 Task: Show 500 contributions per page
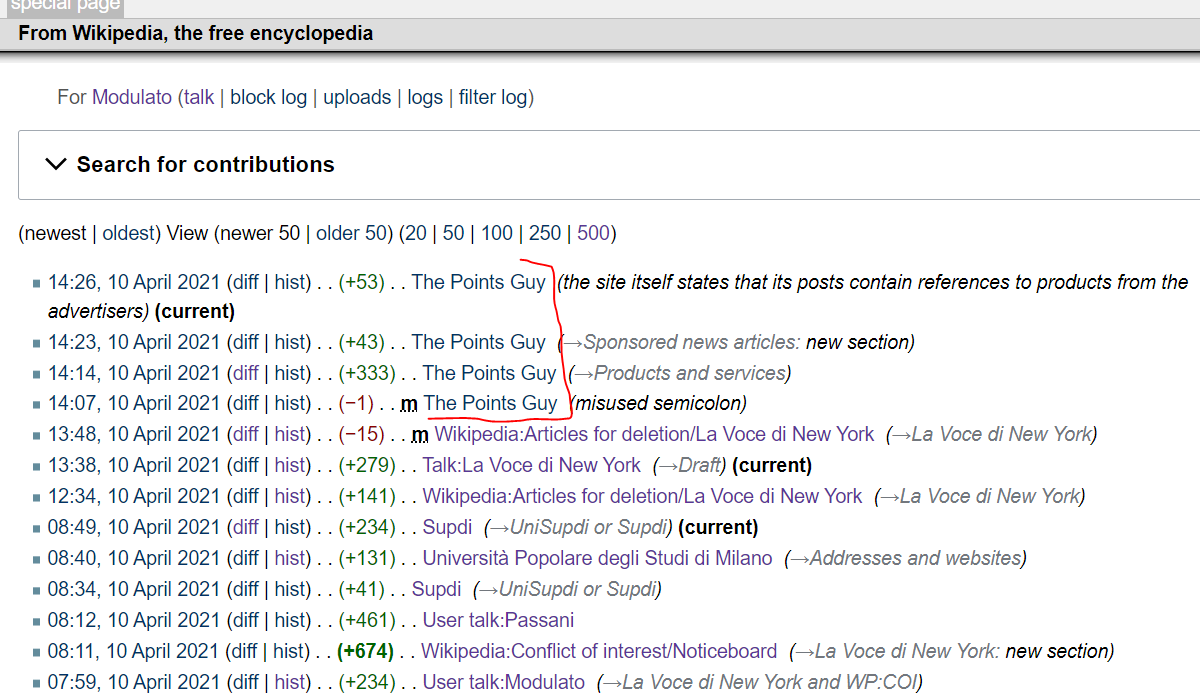[x=593, y=233]
